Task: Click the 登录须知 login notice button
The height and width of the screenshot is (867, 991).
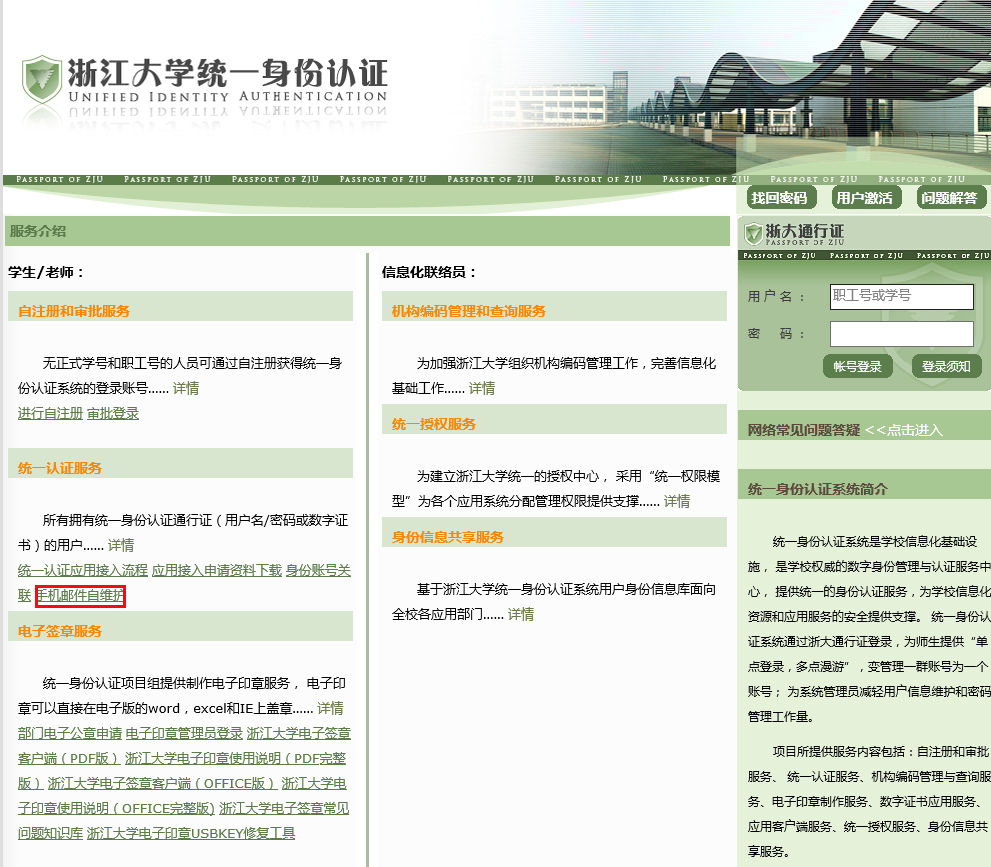Action: pos(946,367)
